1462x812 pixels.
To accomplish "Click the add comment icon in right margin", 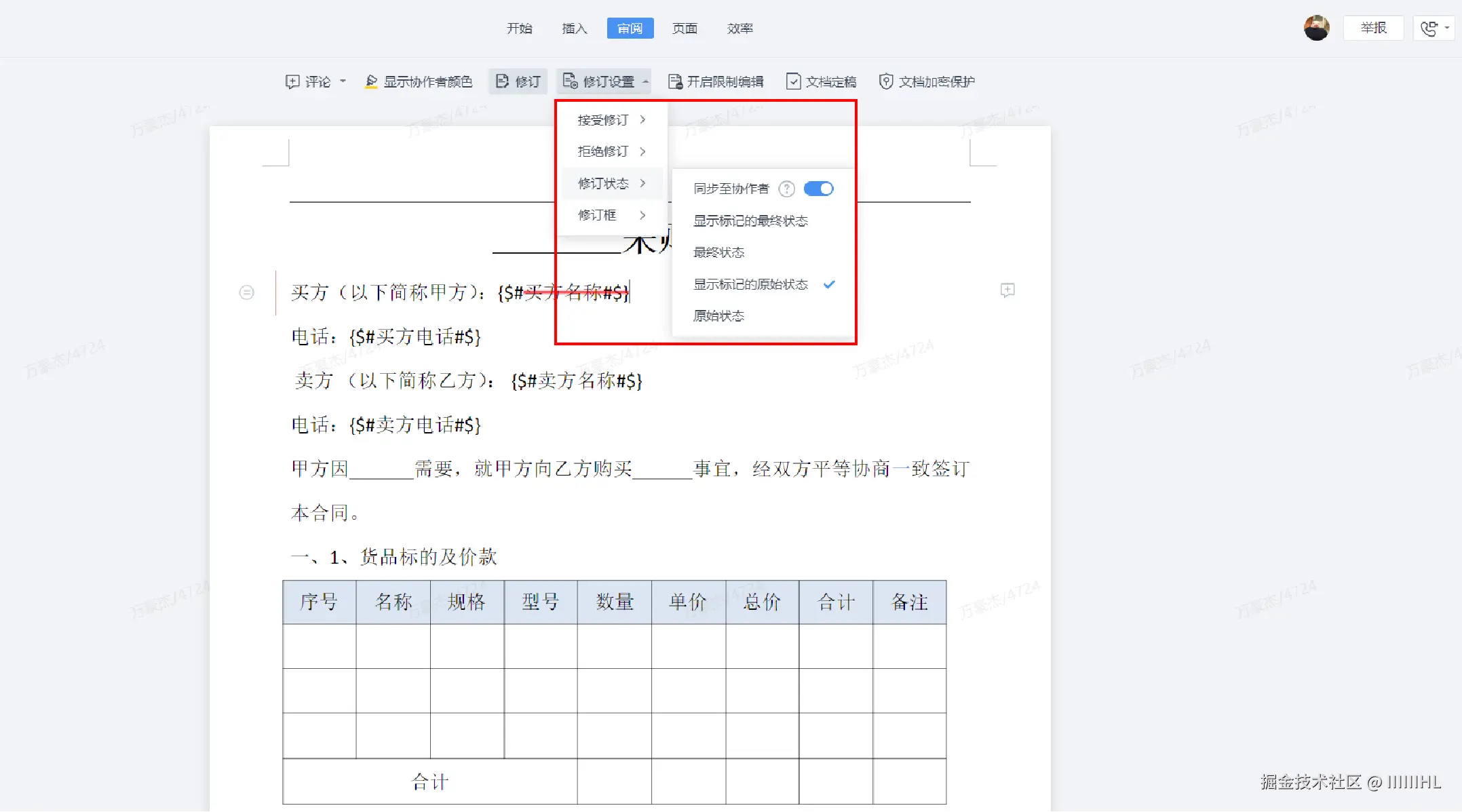I will coord(1007,290).
